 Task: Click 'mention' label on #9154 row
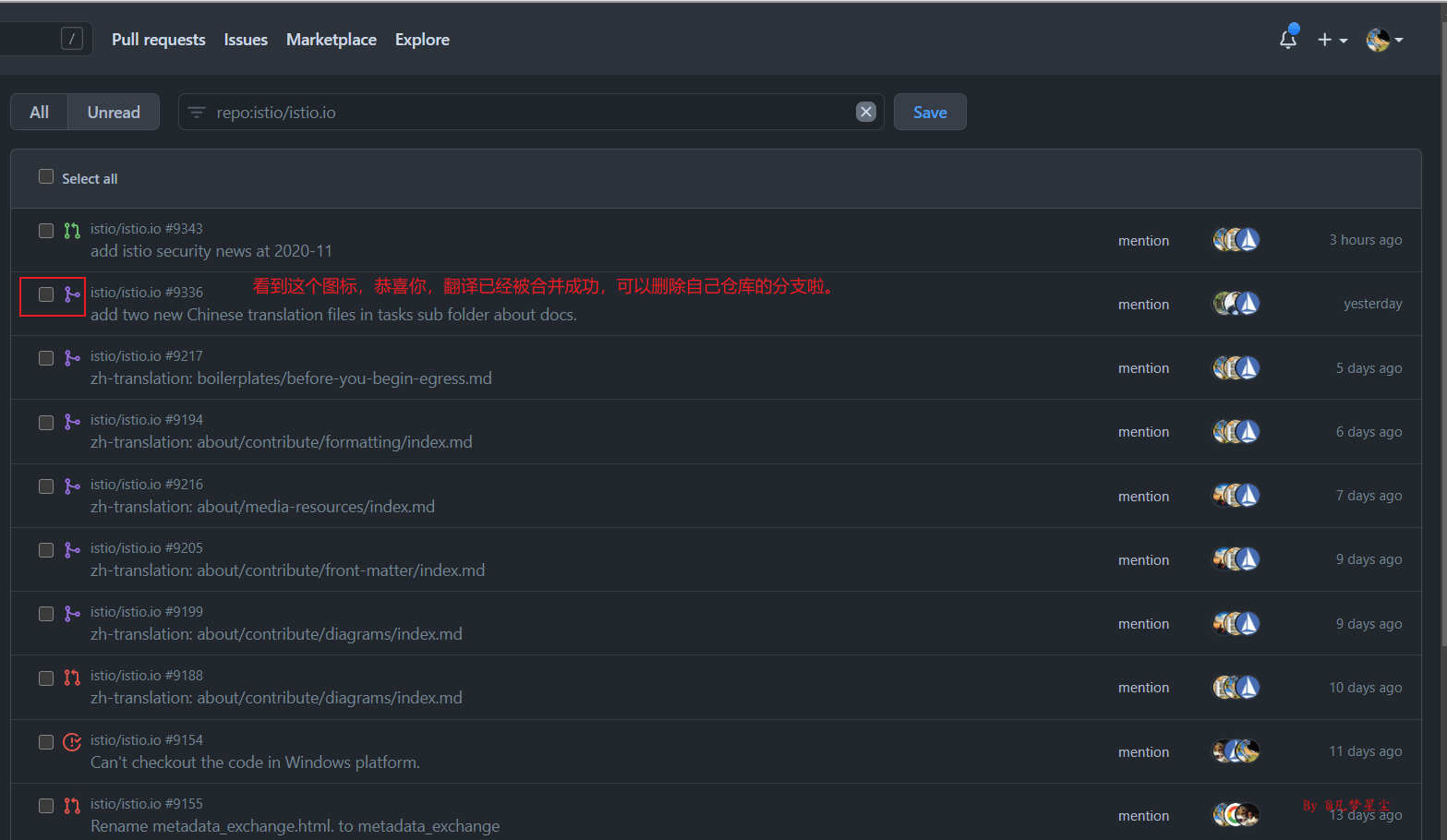click(x=1143, y=752)
